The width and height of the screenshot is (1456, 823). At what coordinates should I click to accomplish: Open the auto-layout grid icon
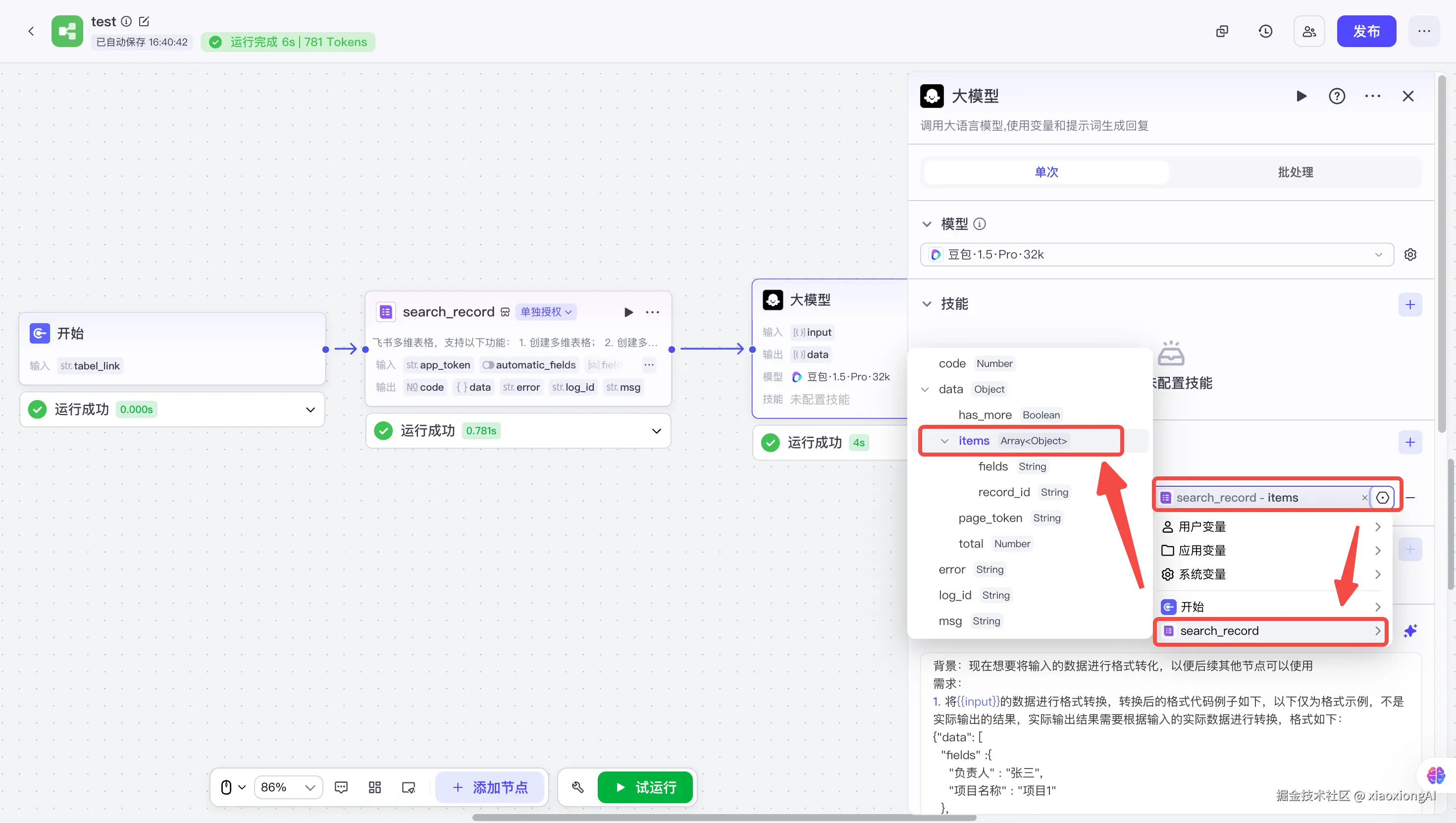374,787
